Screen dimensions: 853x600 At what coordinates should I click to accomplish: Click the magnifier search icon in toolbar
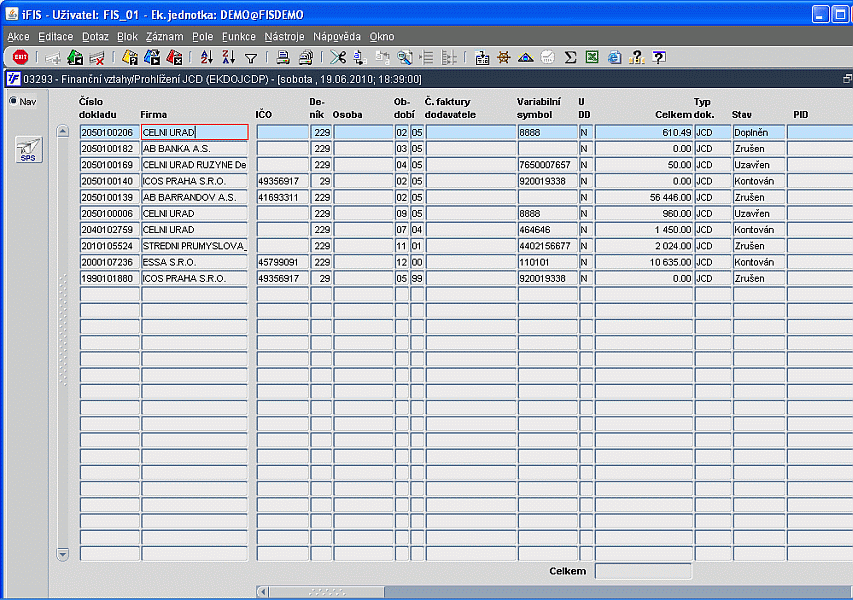[405, 57]
